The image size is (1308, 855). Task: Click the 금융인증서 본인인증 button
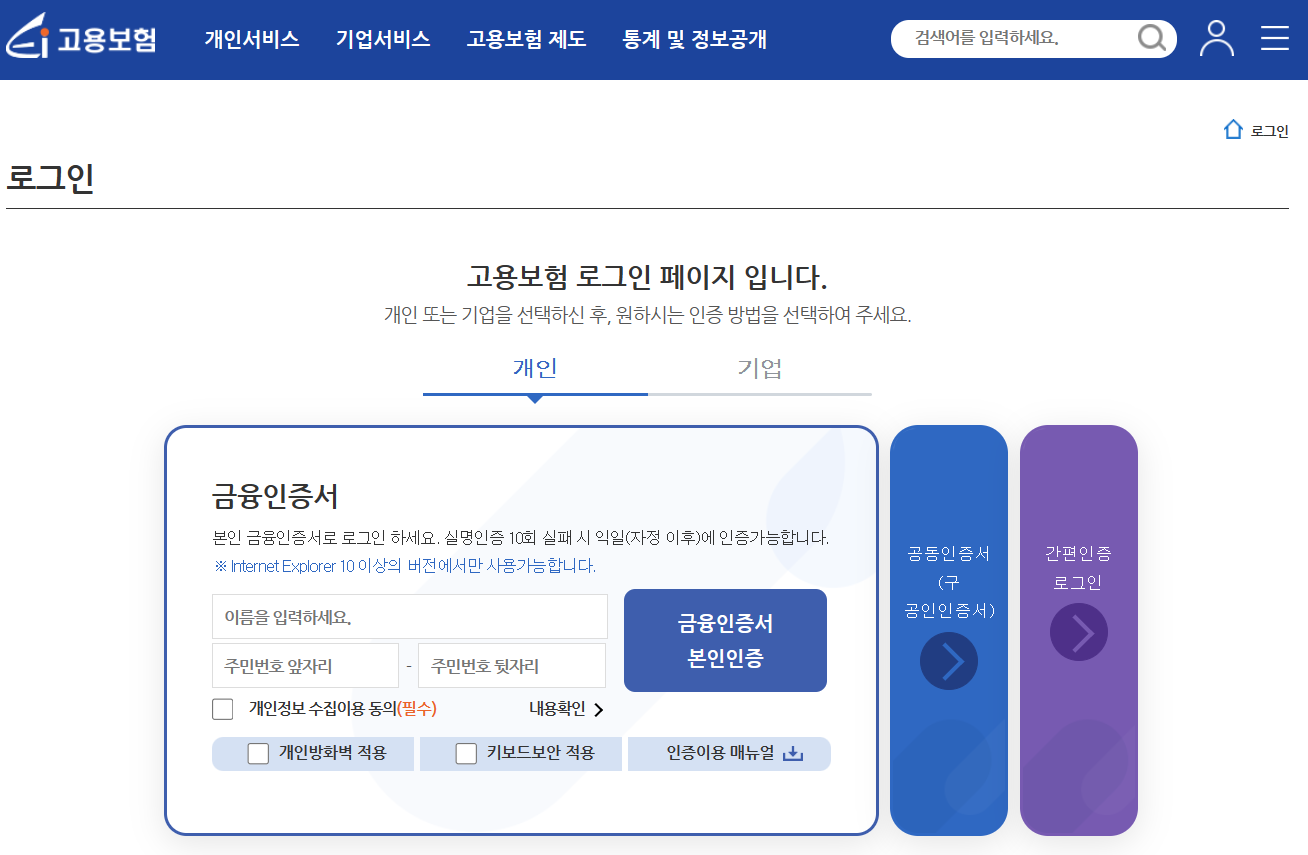(725, 640)
